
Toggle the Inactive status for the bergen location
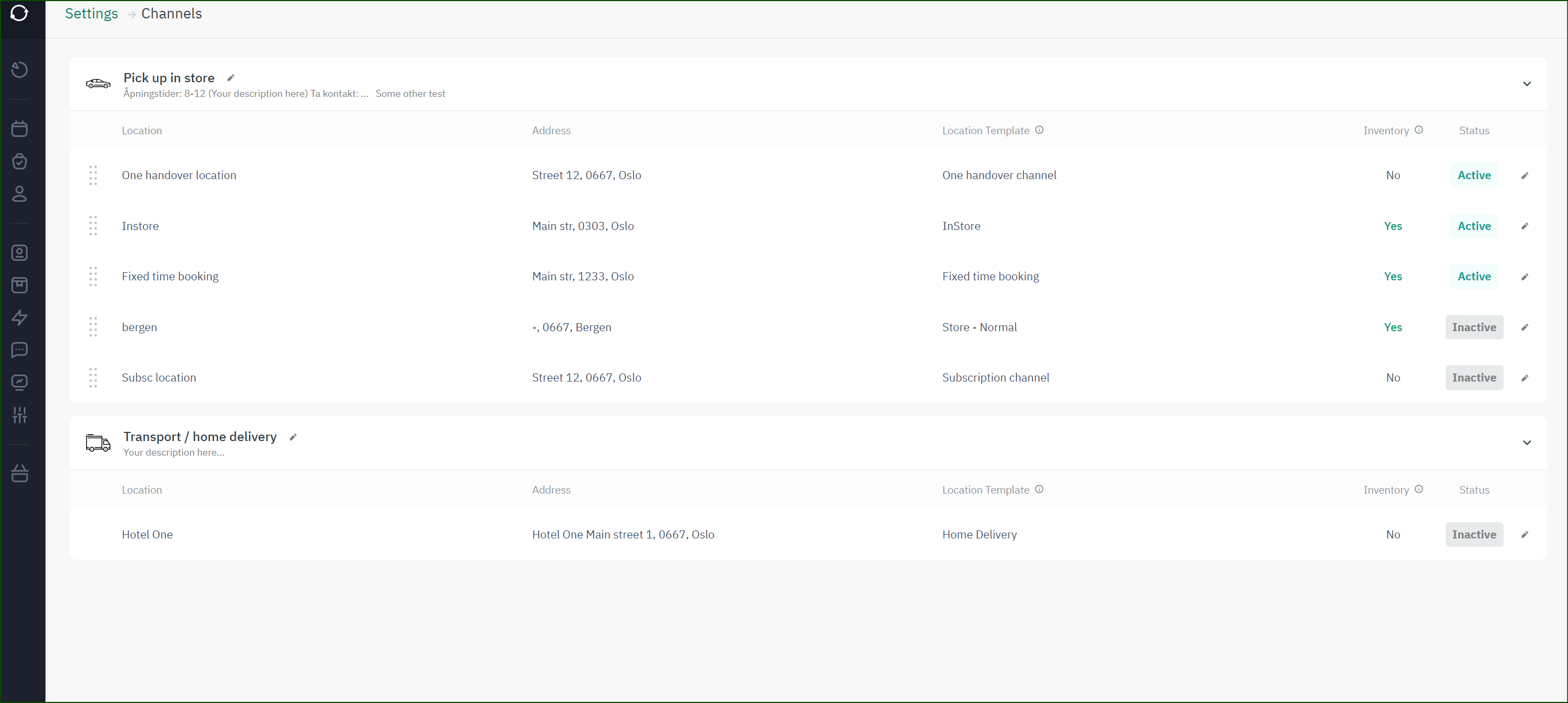point(1474,327)
